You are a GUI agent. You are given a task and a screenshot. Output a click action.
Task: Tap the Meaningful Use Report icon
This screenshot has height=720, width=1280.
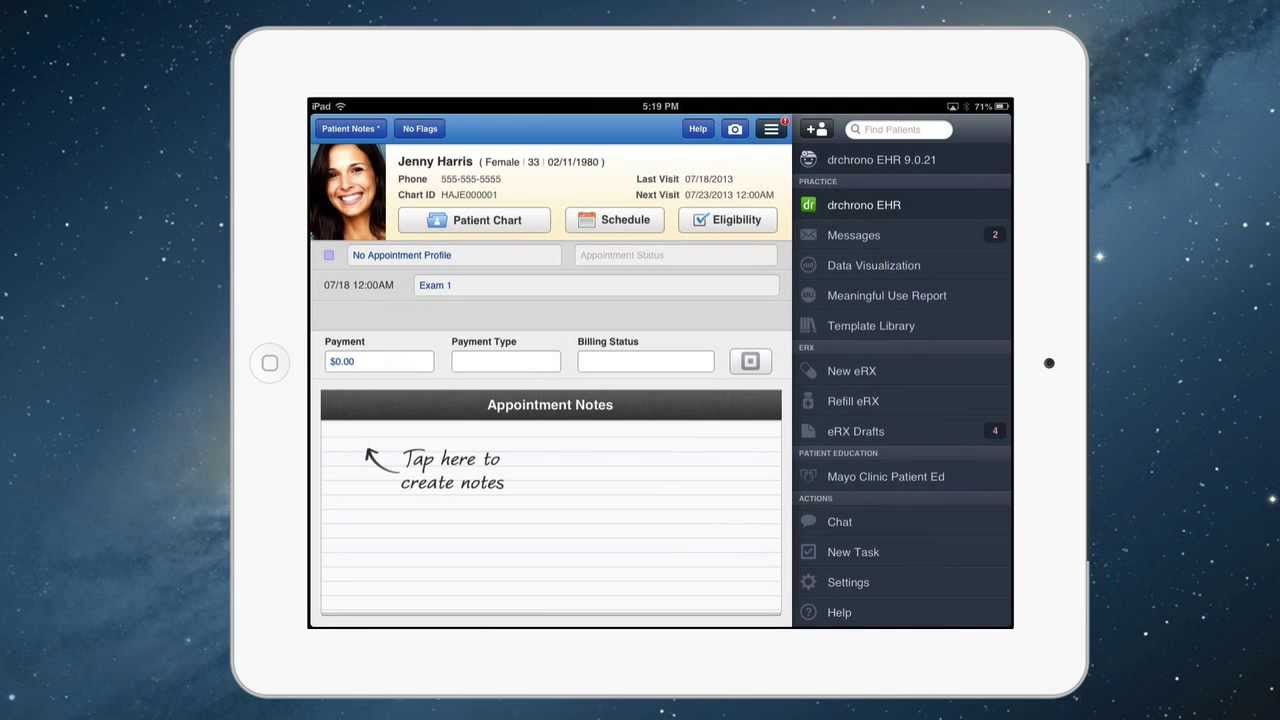[x=808, y=295]
